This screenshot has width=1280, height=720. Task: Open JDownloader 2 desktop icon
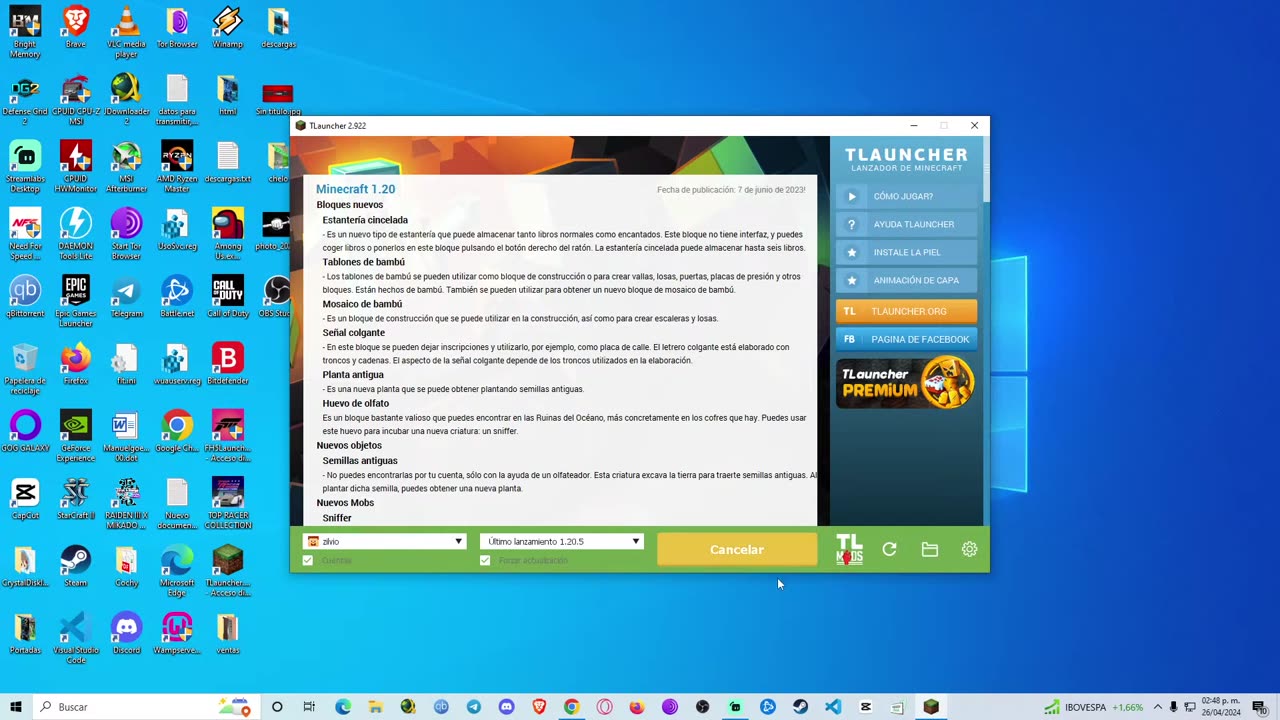[126, 99]
